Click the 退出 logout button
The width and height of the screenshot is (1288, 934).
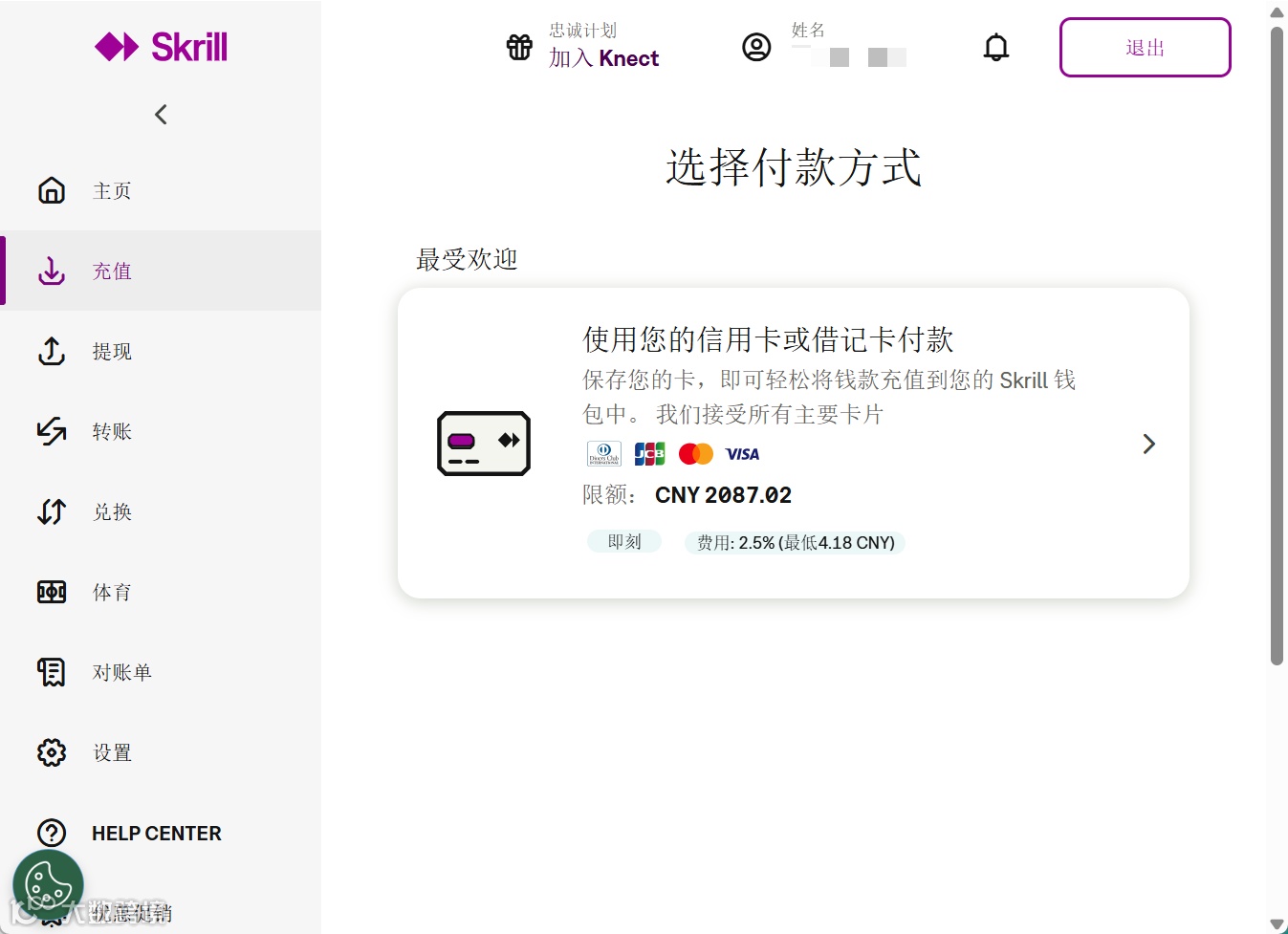[1145, 47]
